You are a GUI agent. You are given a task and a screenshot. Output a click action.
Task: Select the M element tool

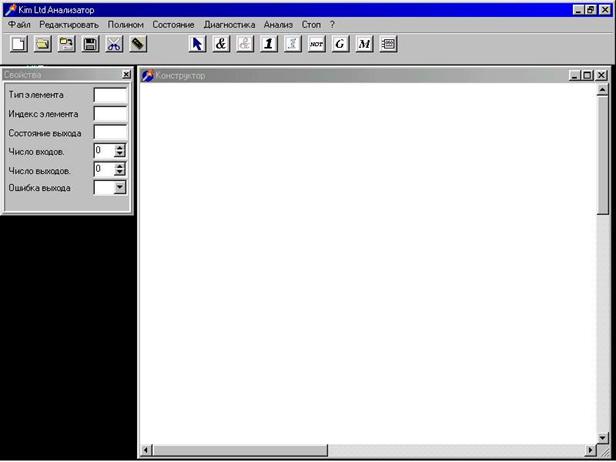click(x=364, y=44)
